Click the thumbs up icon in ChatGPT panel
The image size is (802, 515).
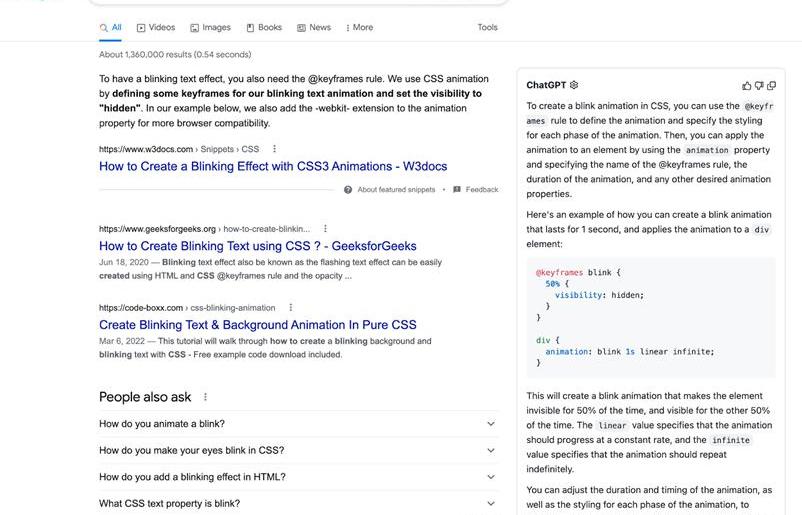(746, 85)
